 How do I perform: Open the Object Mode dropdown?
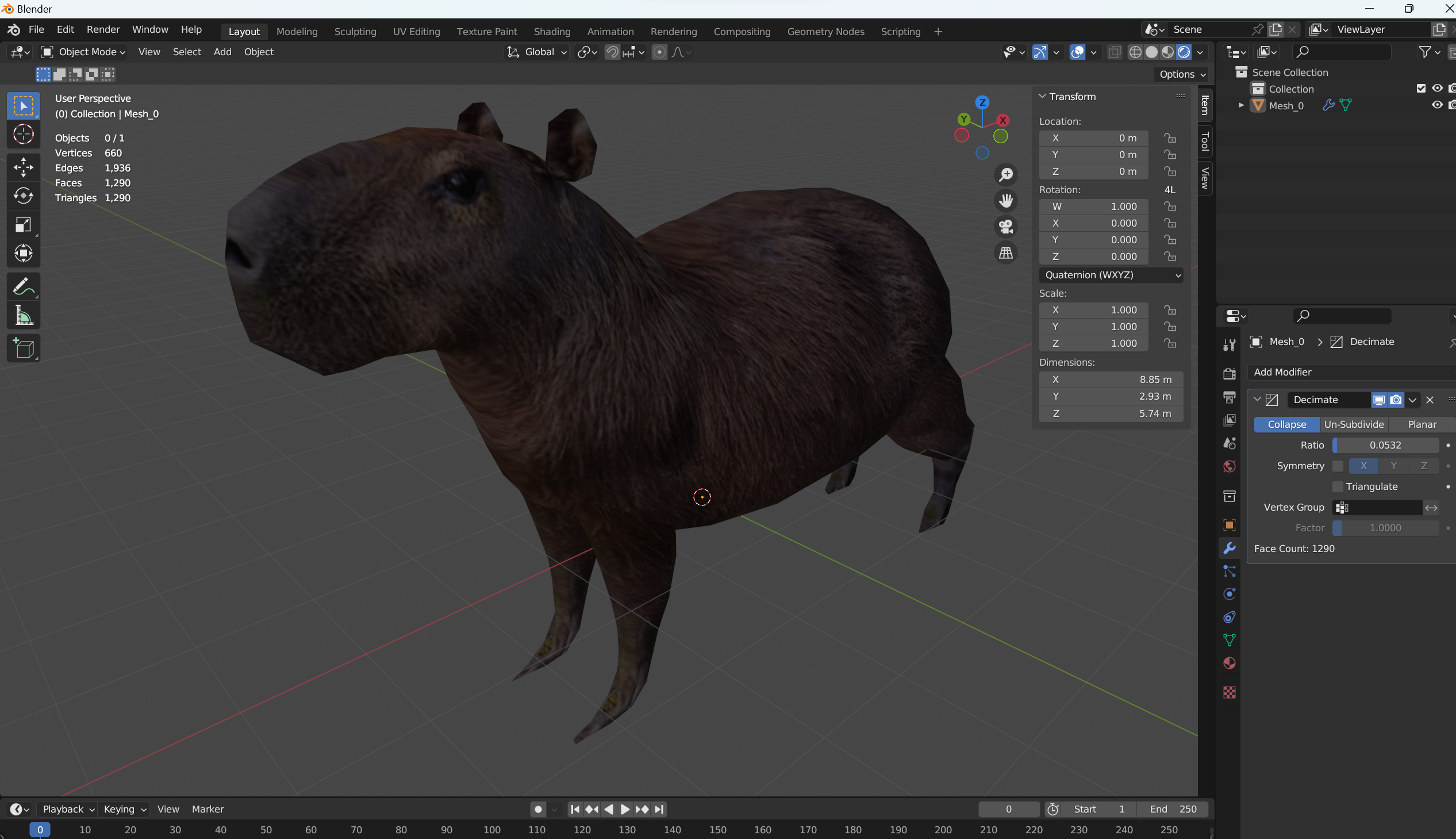tap(82, 52)
